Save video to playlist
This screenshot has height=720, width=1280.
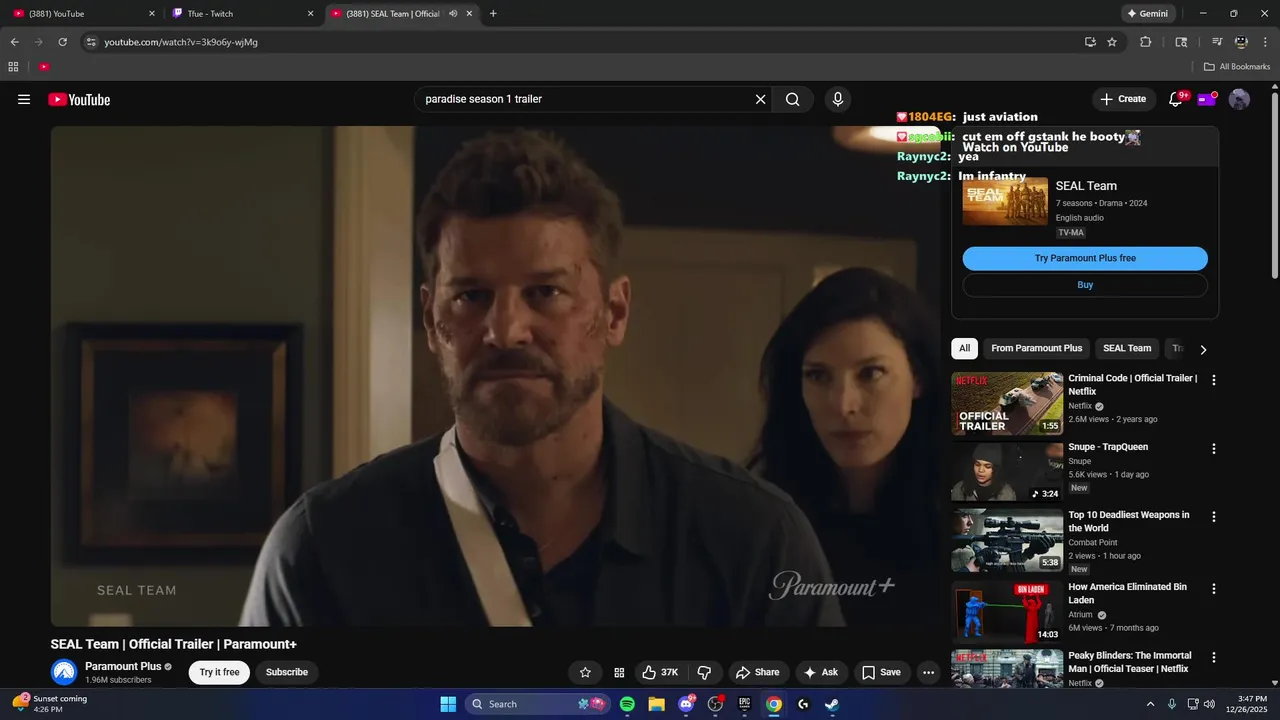tap(881, 672)
